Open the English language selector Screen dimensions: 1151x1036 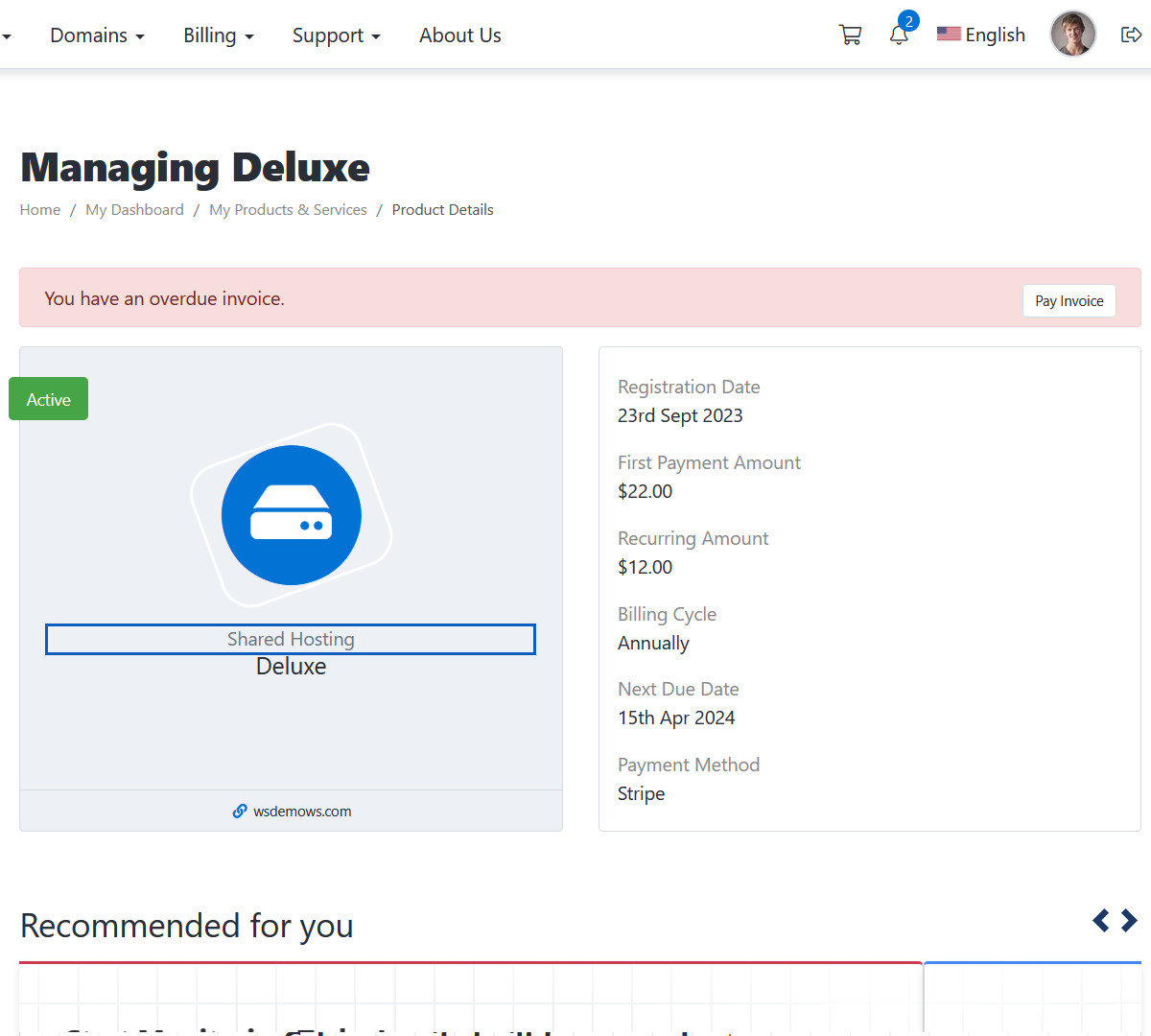(981, 35)
